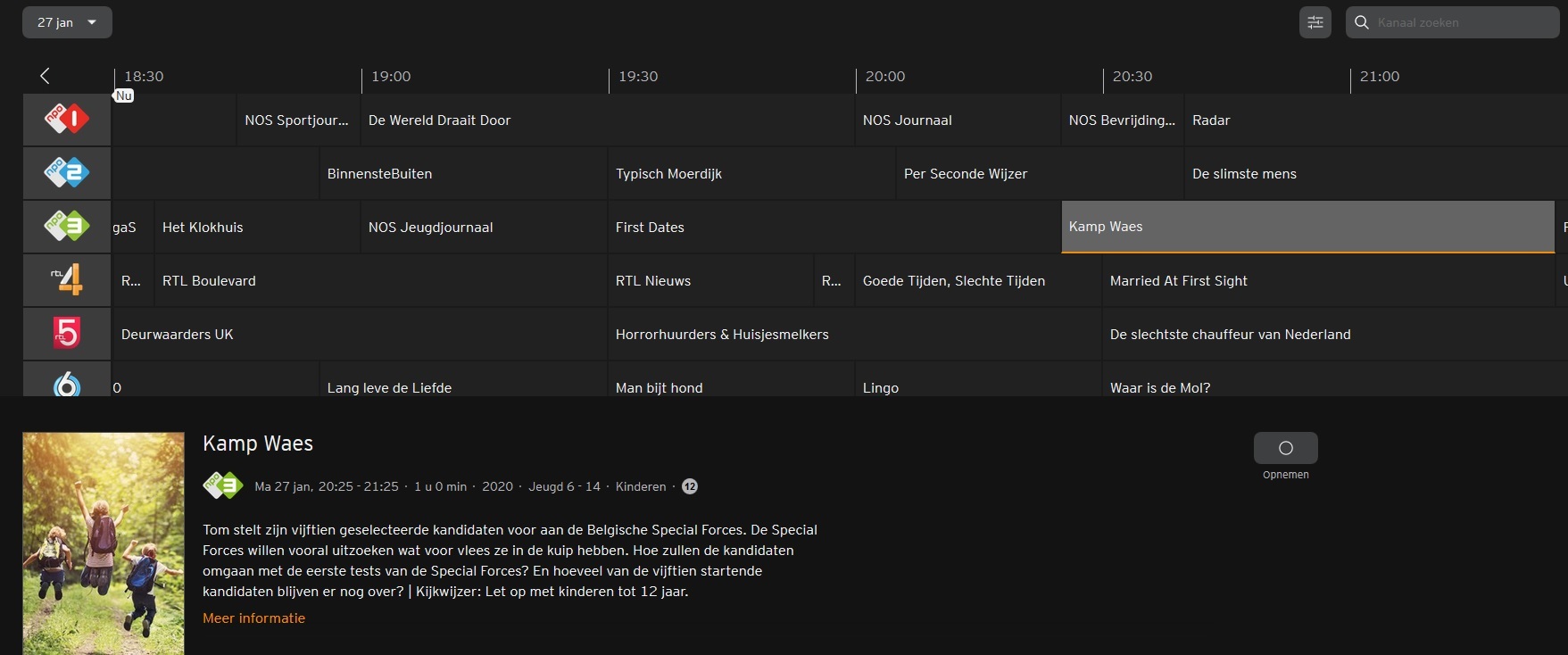Click the Meer informatie link
The image size is (1568, 655).
pos(253,618)
